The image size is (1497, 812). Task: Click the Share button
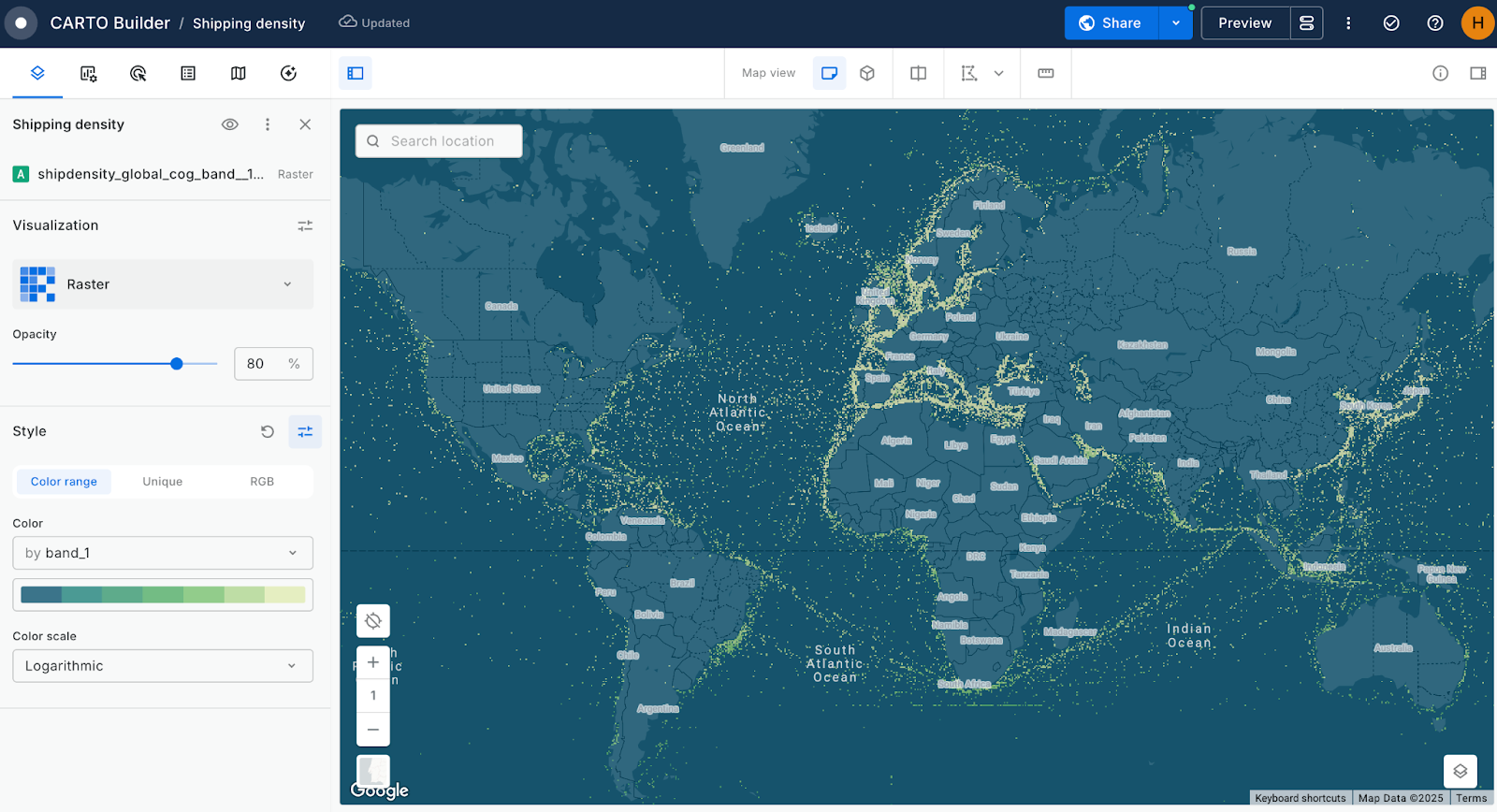point(1111,23)
